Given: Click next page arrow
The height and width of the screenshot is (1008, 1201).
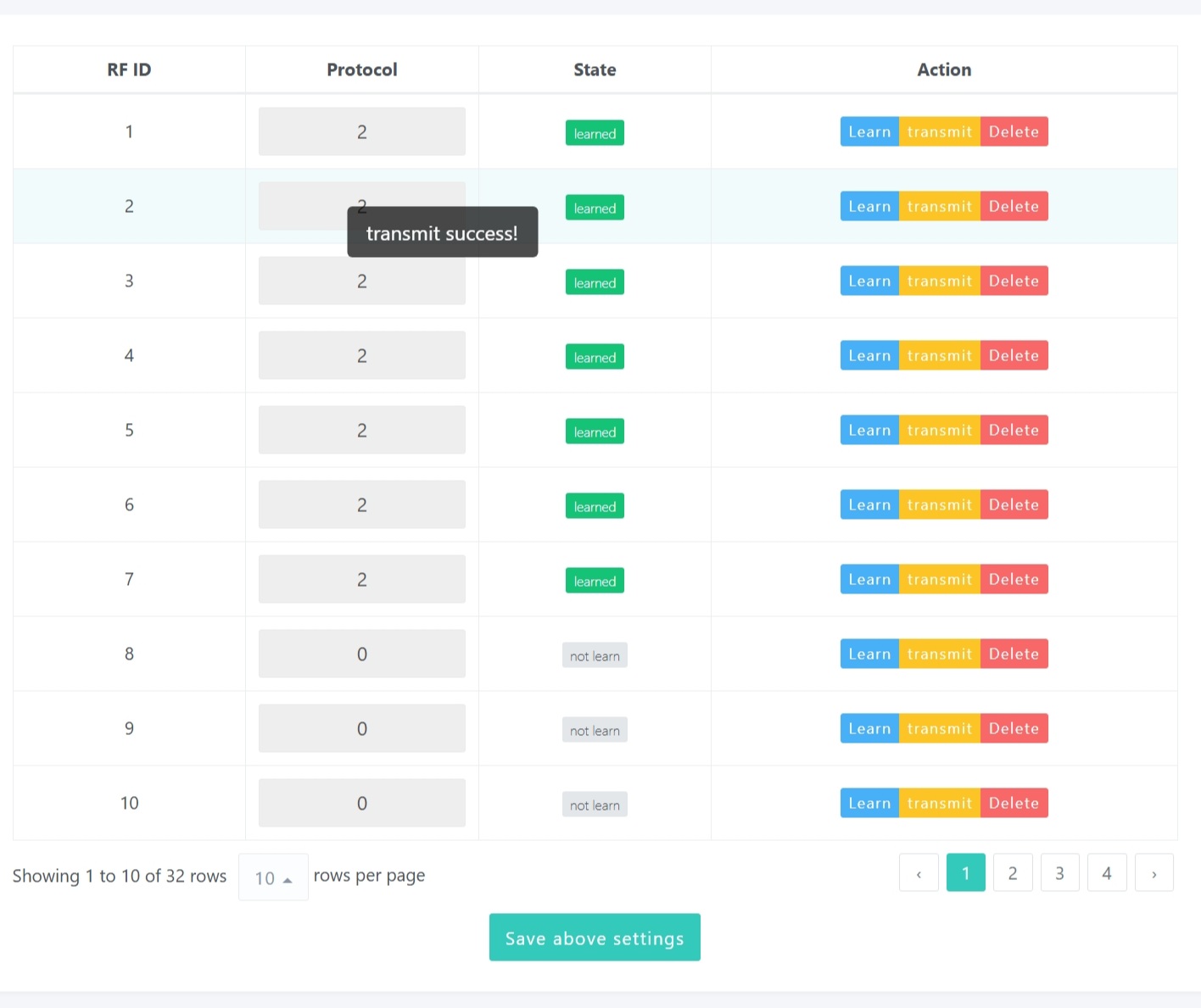Looking at the screenshot, I should (x=1154, y=872).
